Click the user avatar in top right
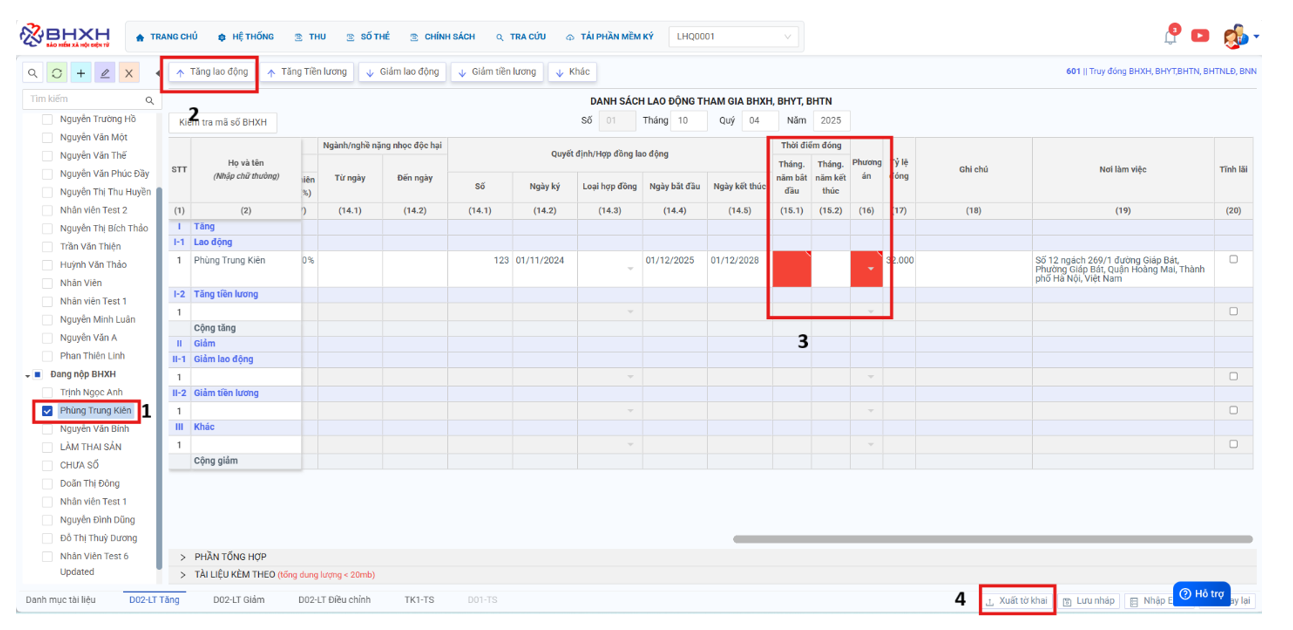This screenshot has height=630, width=1293. (1235, 37)
